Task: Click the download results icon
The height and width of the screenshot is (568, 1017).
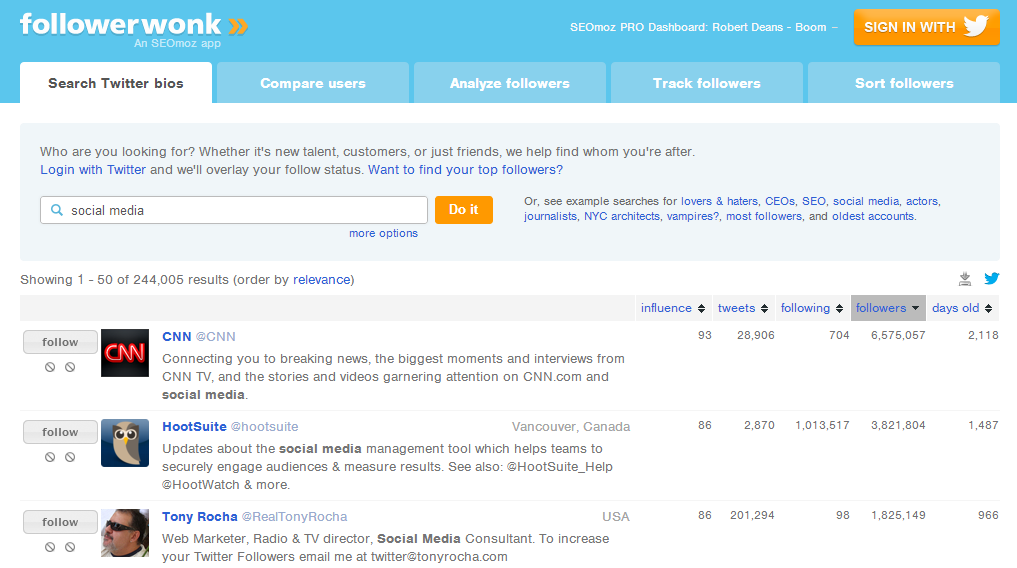Action: (965, 279)
